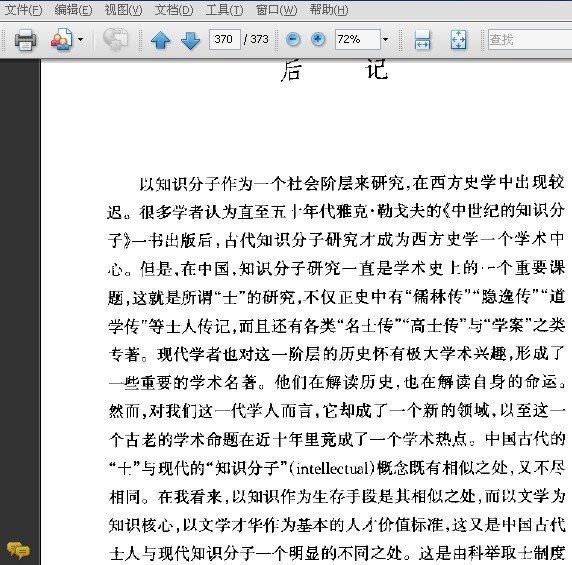Viewport: 572px width, 565px height.
Task: Open the 工具(T) menu
Action: 224,10
